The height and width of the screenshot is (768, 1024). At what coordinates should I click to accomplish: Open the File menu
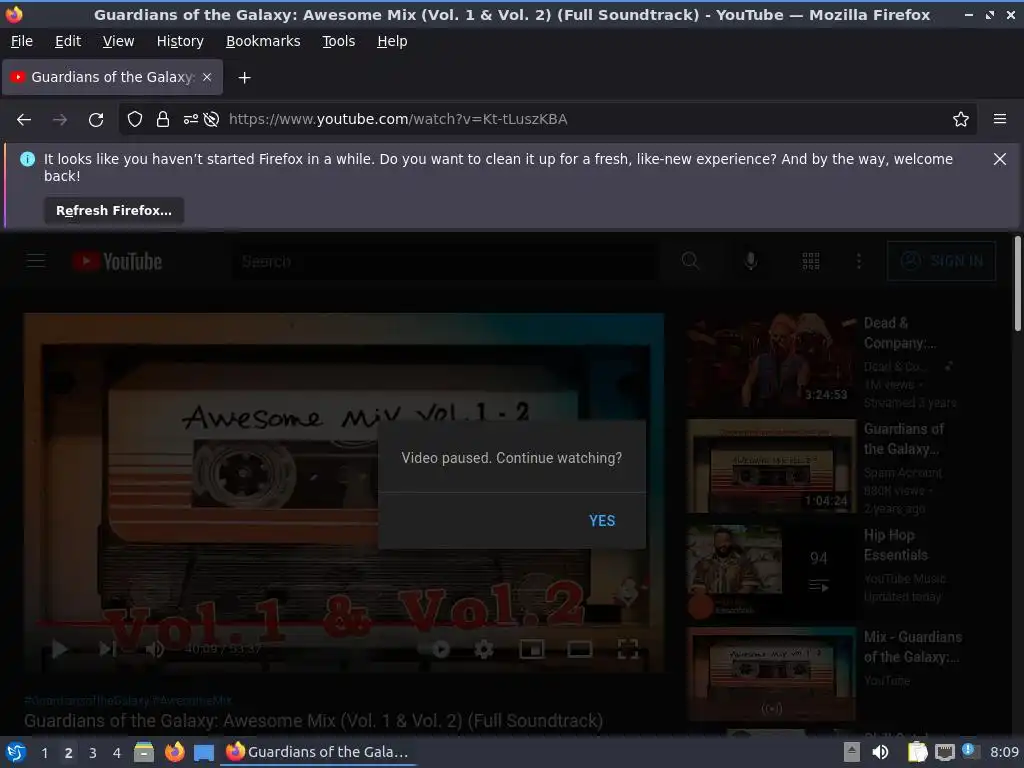click(x=22, y=41)
